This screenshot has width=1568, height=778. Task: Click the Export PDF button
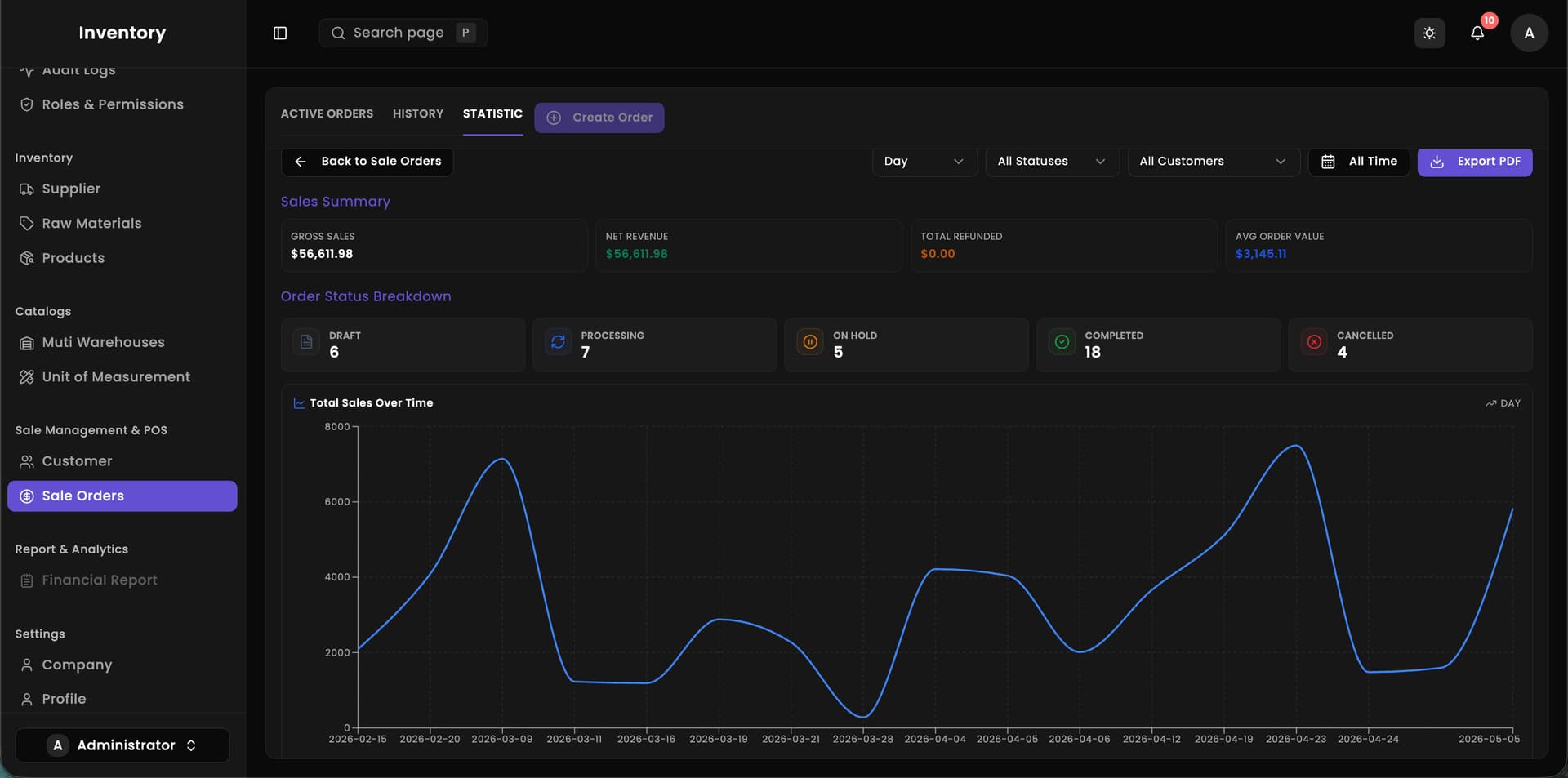1475,162
